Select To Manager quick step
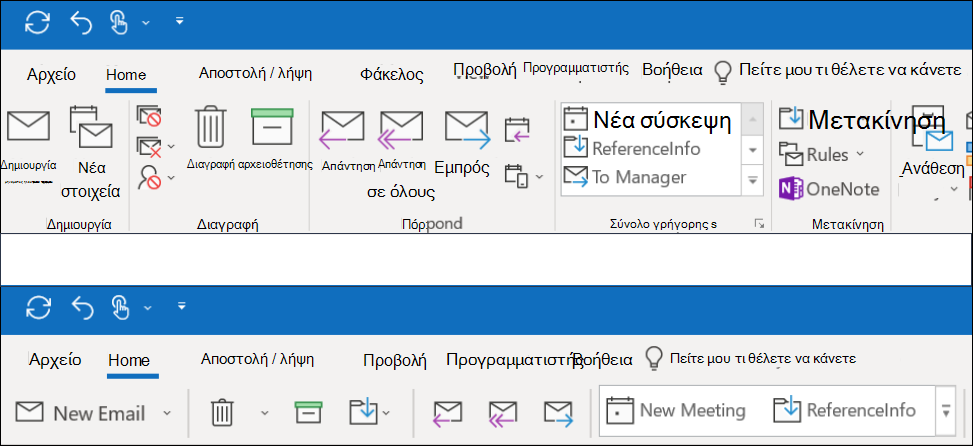 coord(625,177)
